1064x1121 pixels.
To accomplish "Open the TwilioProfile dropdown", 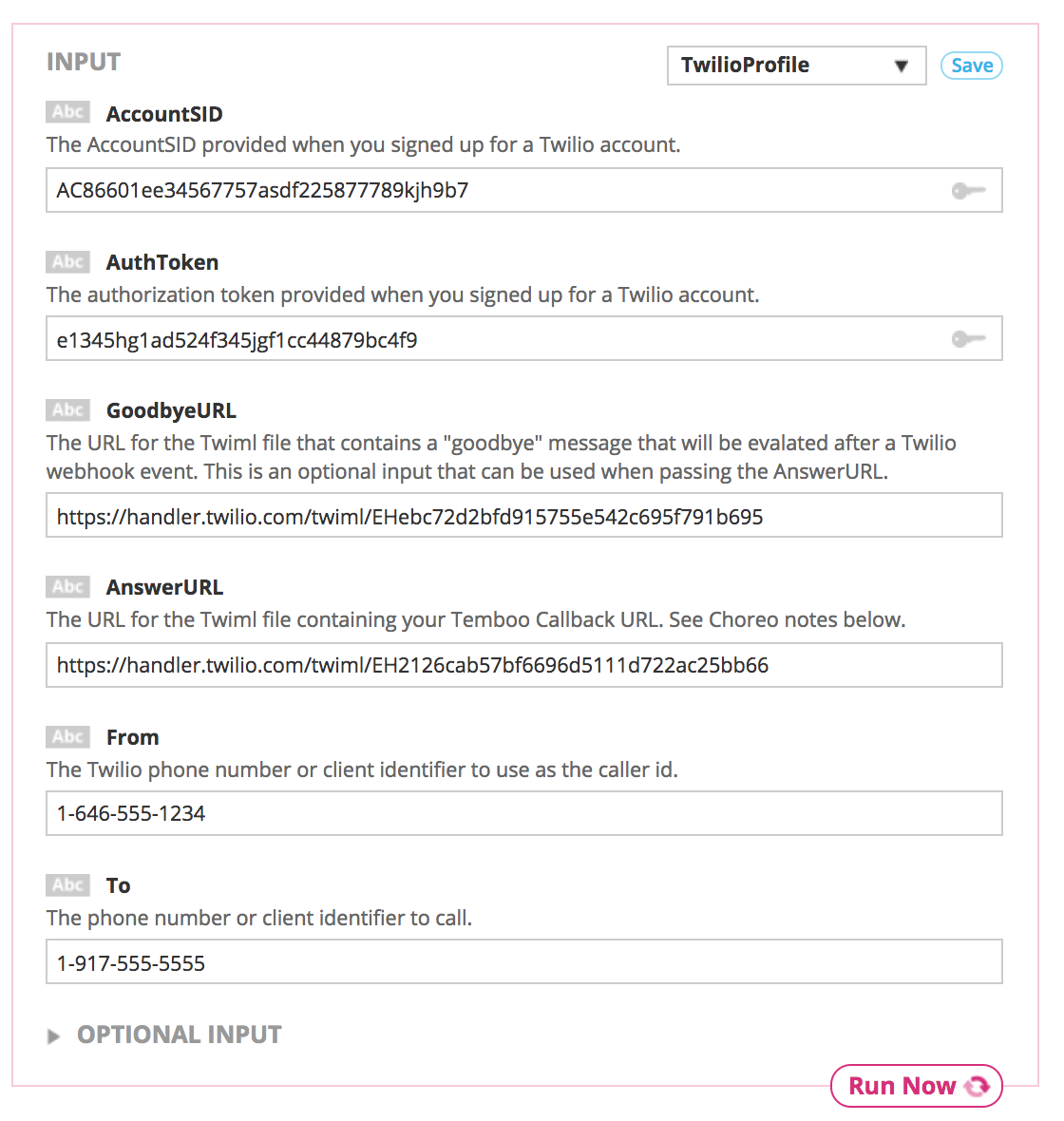I will pyautogui.click(x=796, y=66).
